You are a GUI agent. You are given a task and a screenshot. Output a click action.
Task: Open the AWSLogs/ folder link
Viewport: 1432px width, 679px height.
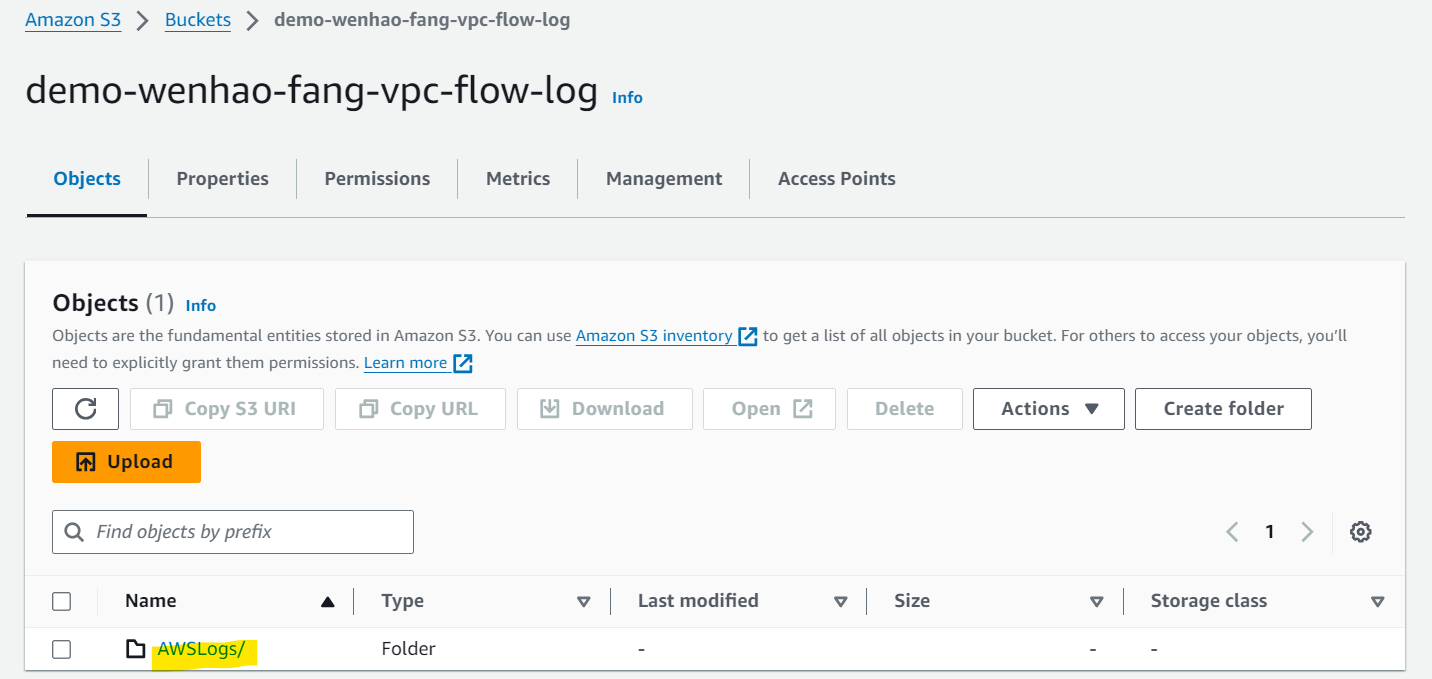click(x=200, y=649)
